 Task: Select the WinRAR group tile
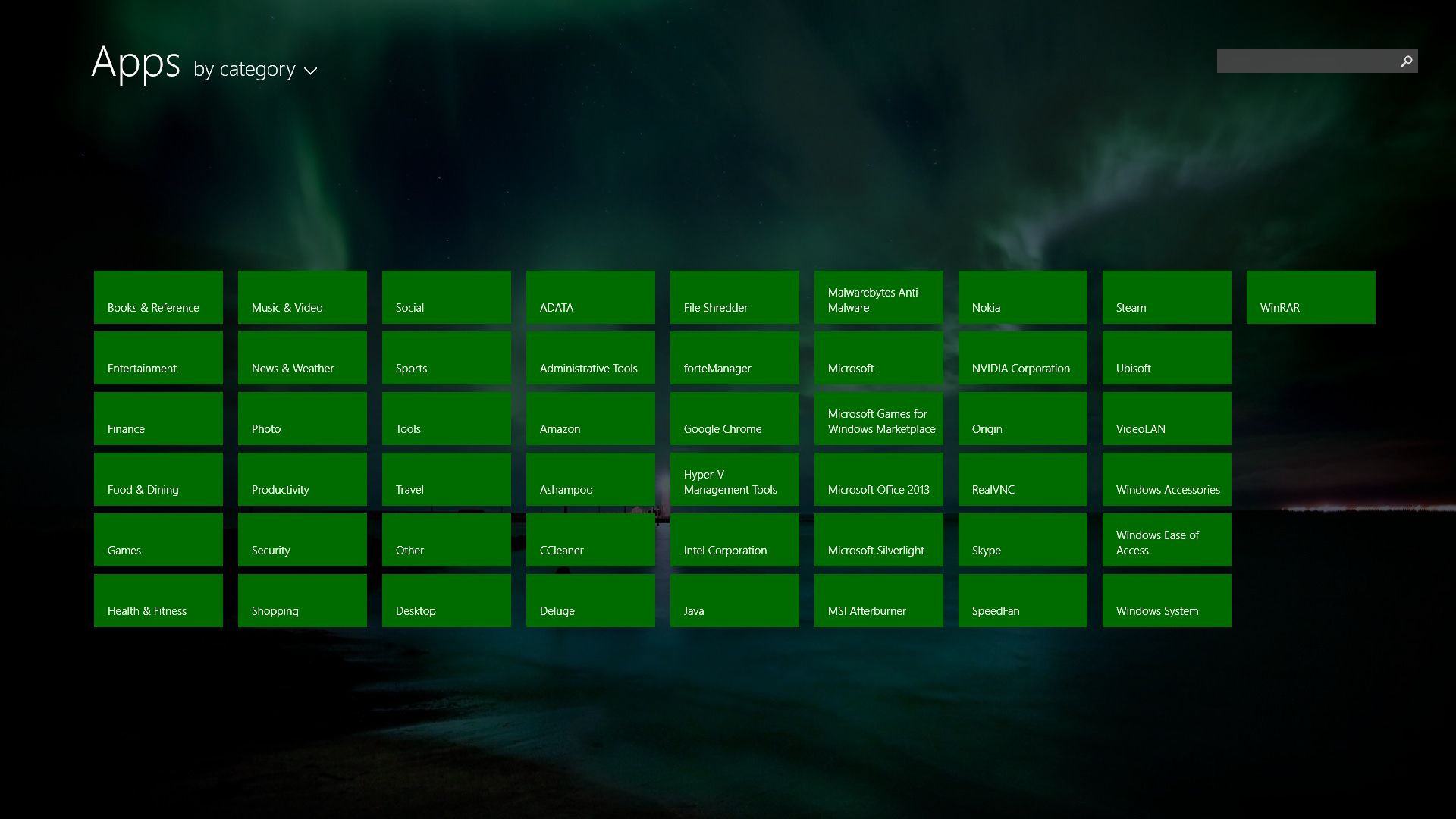tap(1311, 297)
